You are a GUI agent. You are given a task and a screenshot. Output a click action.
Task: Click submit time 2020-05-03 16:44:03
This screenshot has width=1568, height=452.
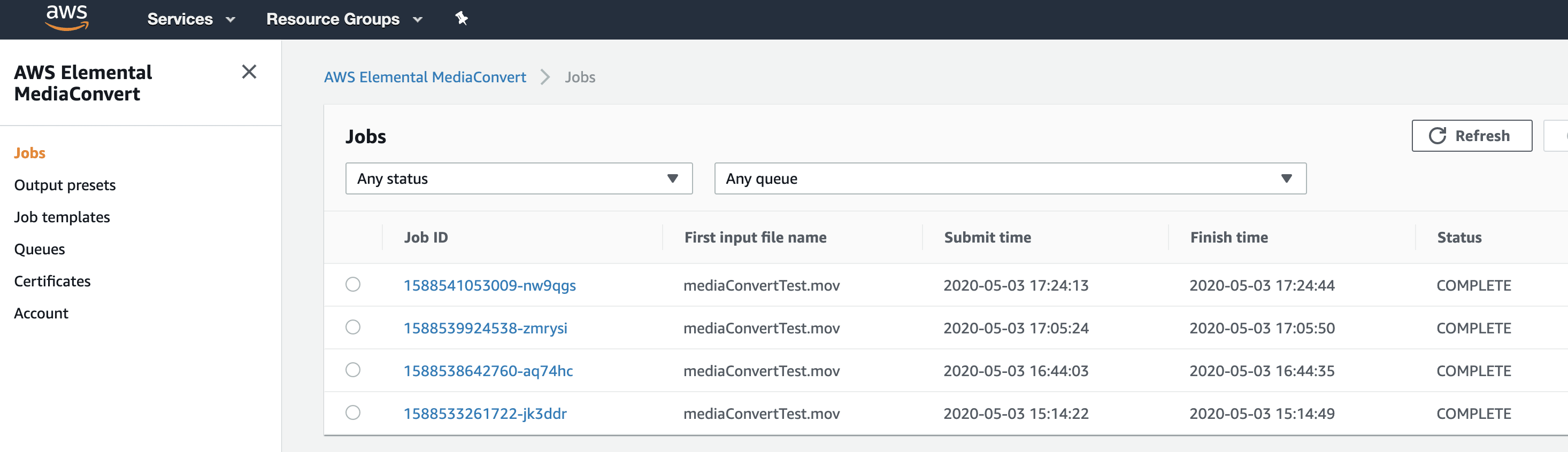1016,370
